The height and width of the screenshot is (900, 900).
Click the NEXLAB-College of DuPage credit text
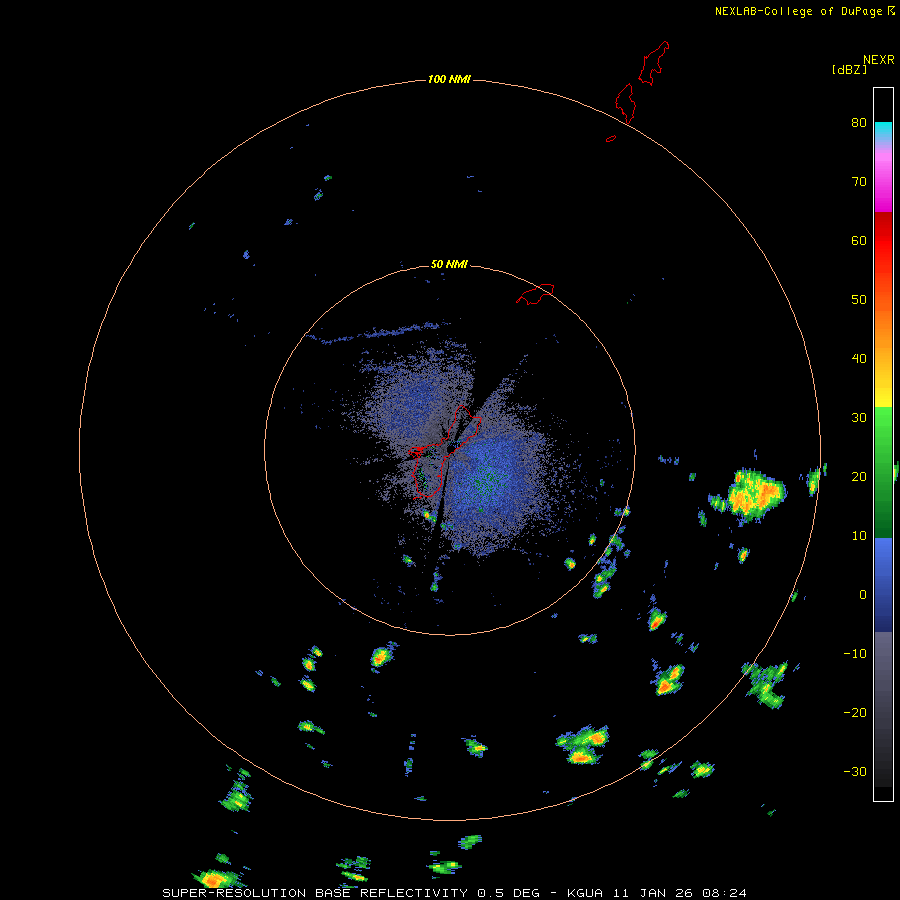tap(799, 11)
